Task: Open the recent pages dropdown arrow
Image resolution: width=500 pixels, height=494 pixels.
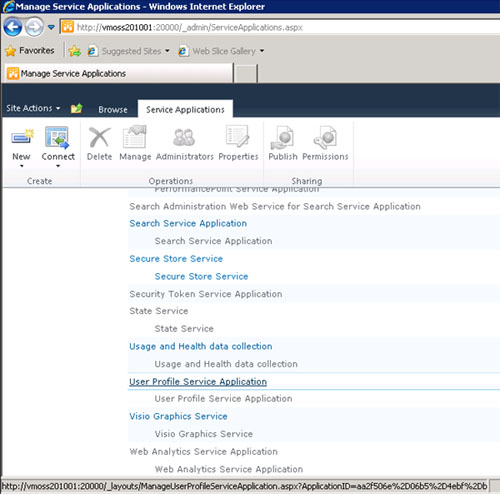Action: pos(51,27)
